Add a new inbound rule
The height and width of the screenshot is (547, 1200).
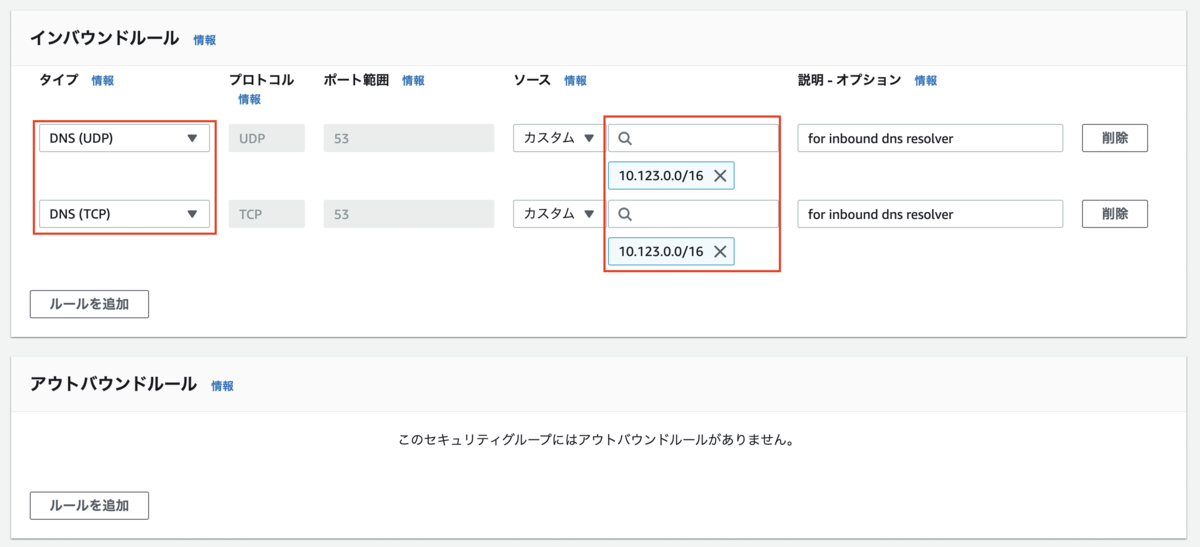click(89, 304)
